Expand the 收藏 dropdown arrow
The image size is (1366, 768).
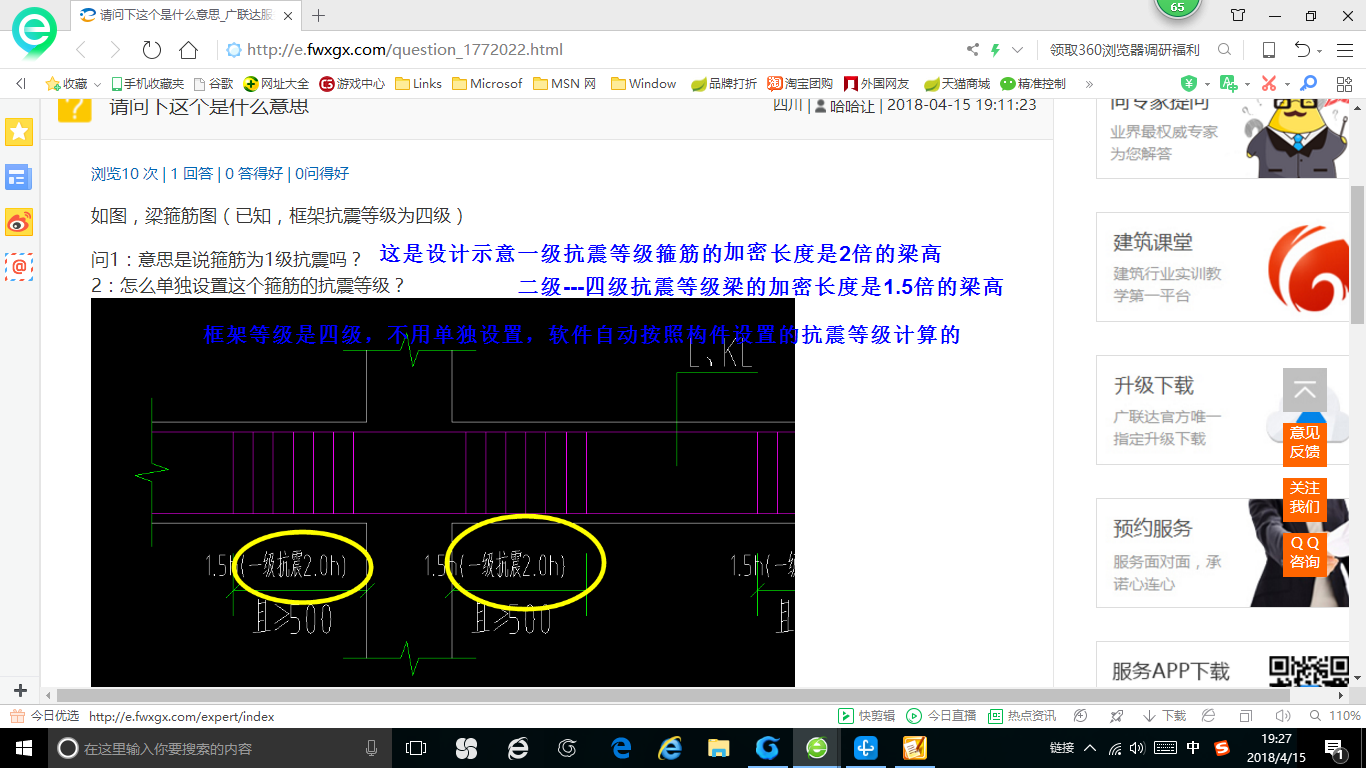click(x=98, y=85)
